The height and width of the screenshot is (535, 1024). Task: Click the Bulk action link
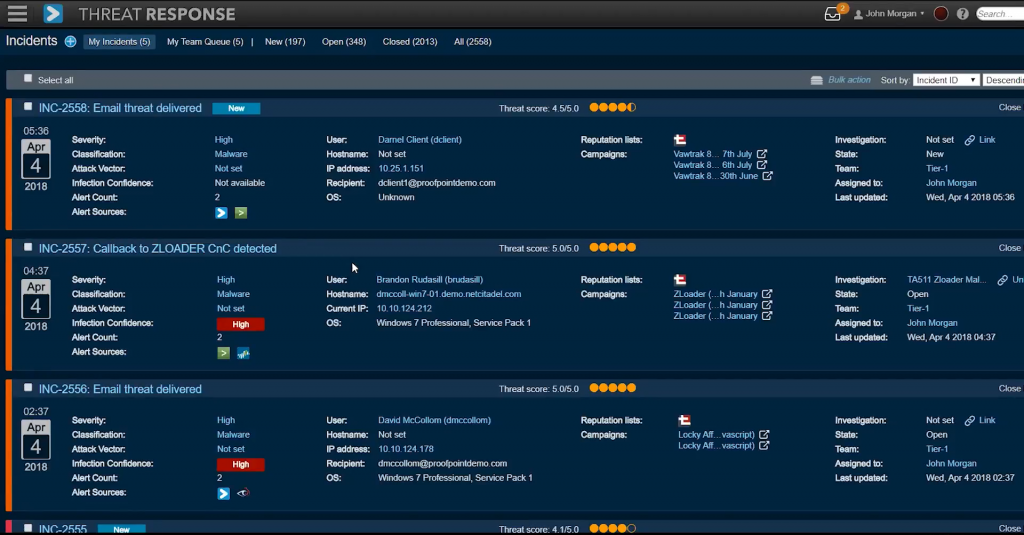click(849, 80)
